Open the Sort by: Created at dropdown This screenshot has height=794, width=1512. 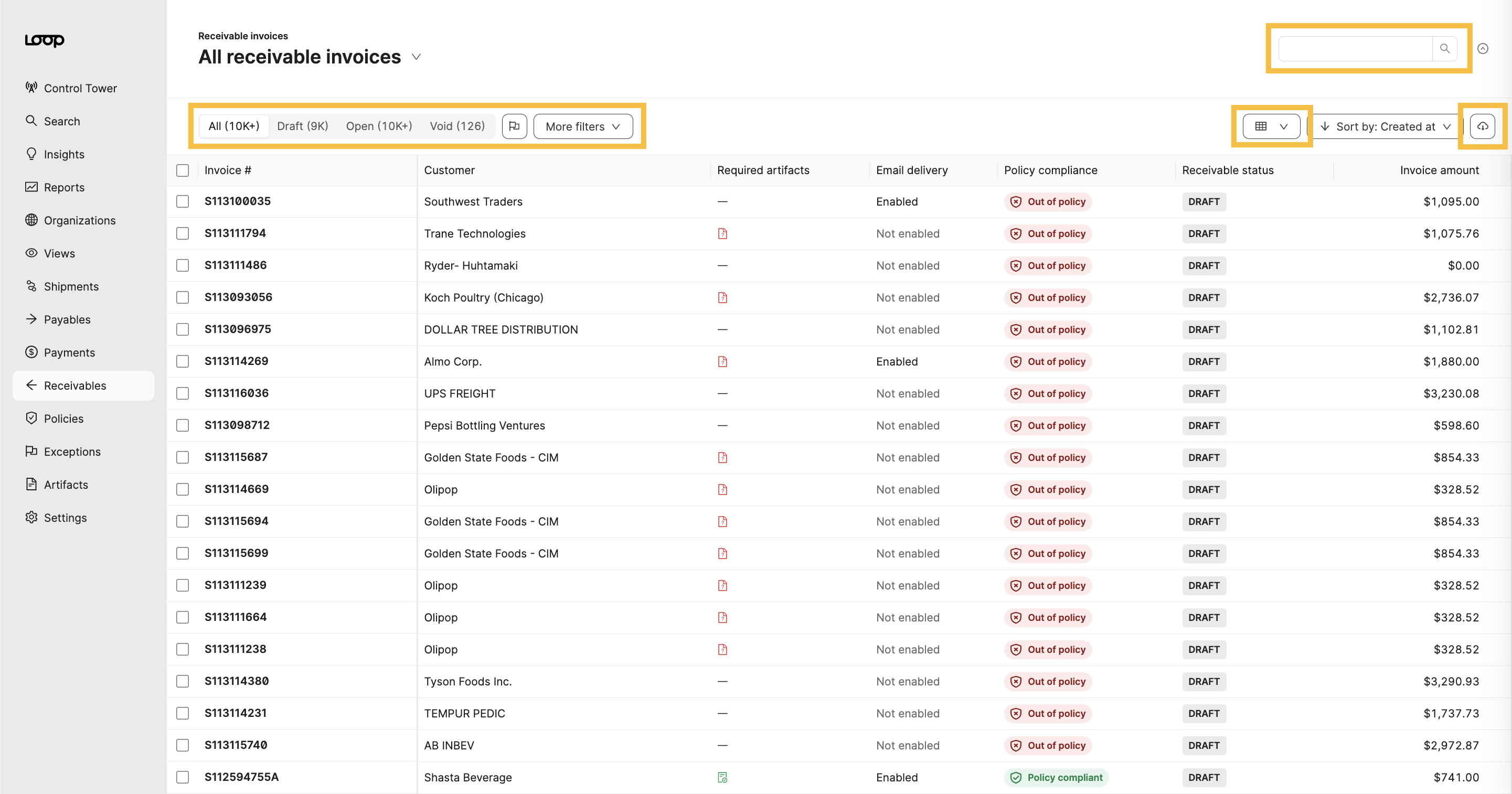1385,126
